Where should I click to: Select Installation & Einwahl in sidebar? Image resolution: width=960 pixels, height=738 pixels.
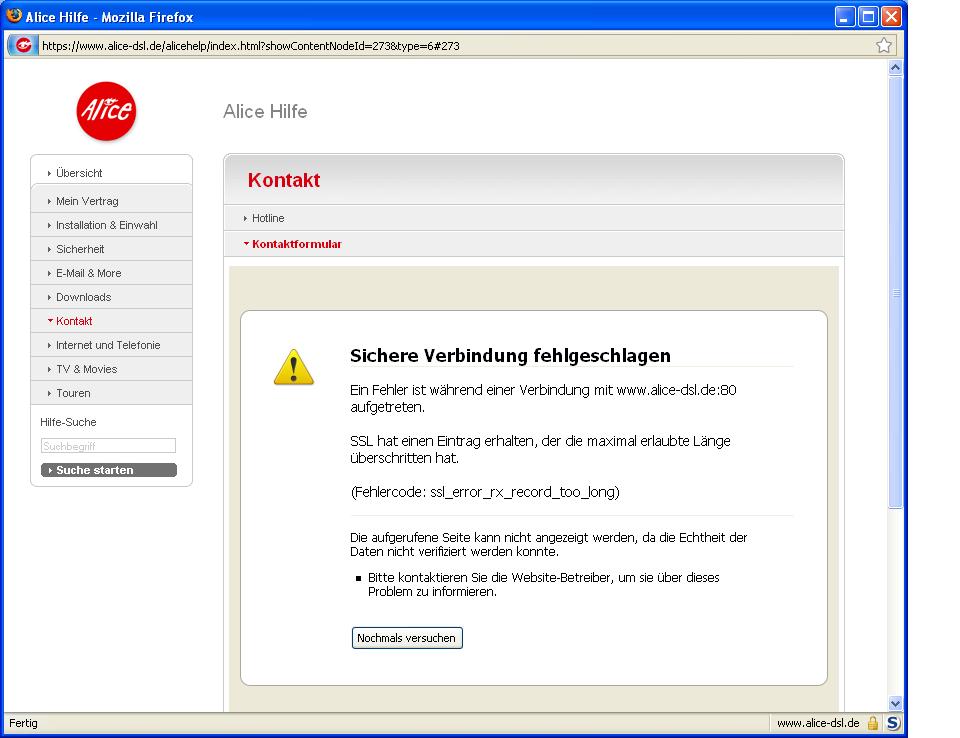point(106,225)
